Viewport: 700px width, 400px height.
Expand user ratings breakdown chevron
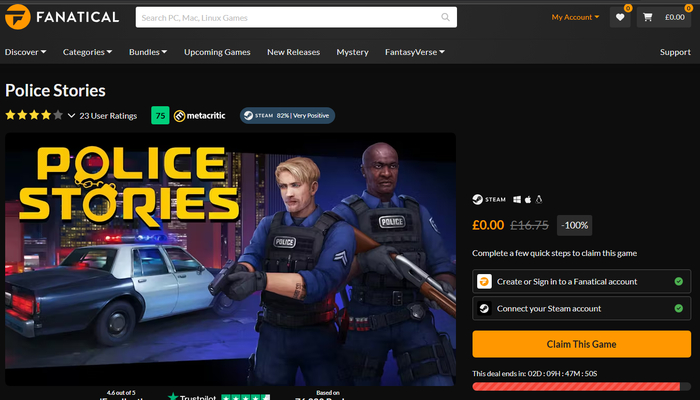72,116
